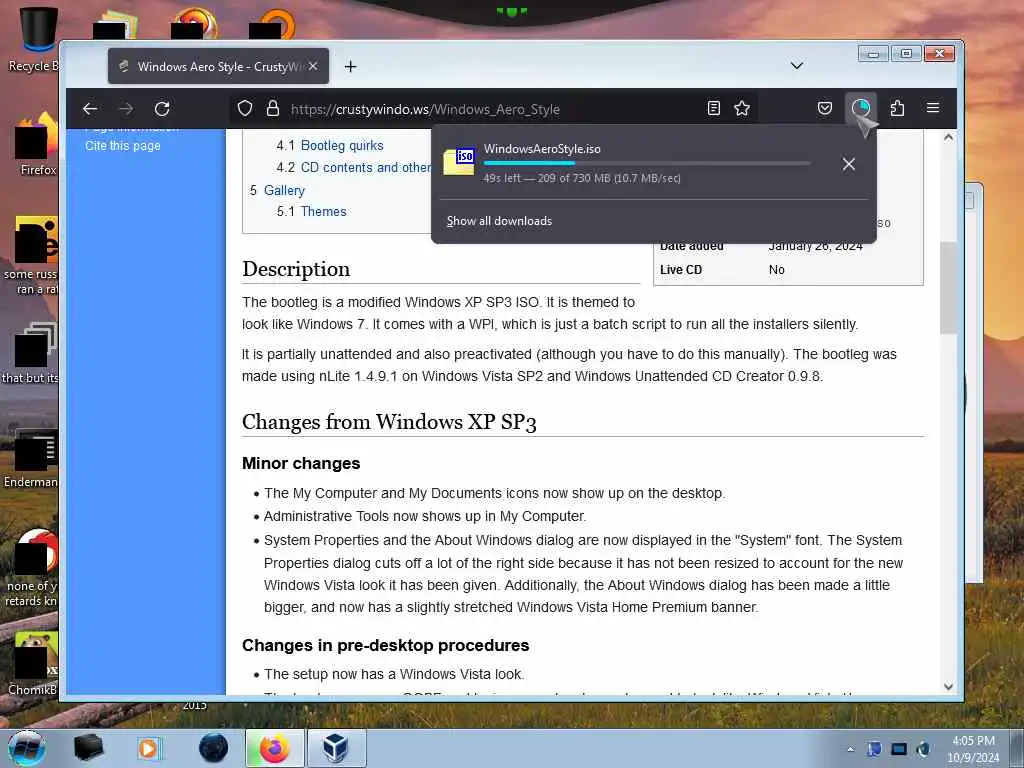Expand the list all tabs chevron

coord(797,66)
